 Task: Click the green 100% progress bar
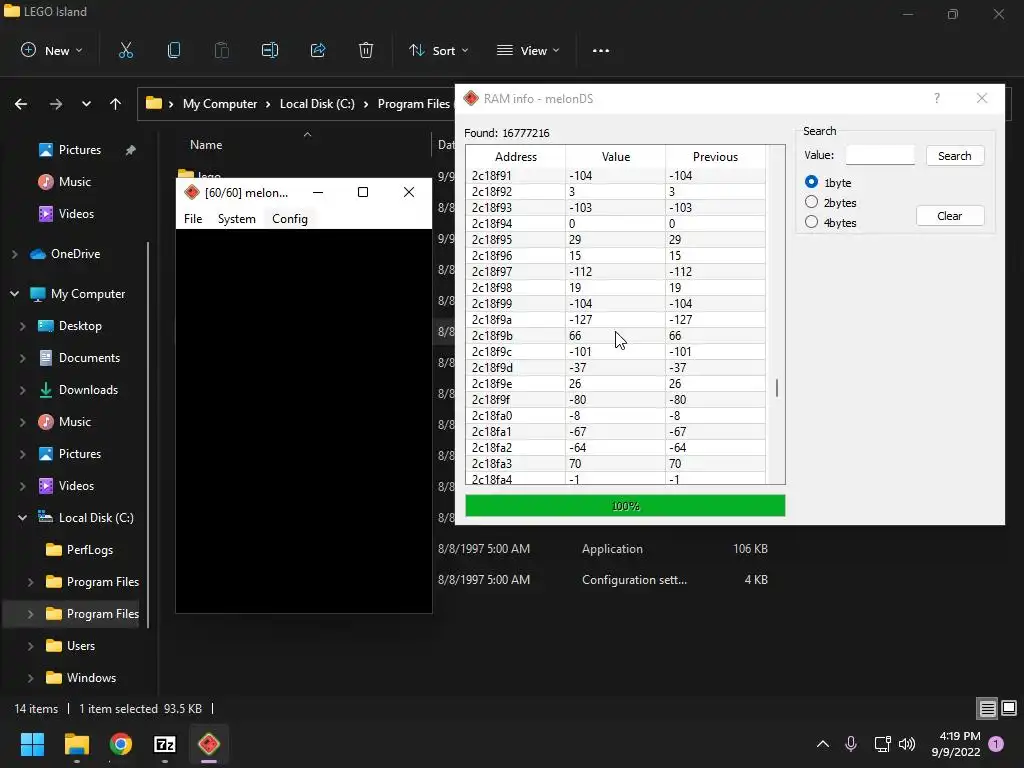click(625, 505)
